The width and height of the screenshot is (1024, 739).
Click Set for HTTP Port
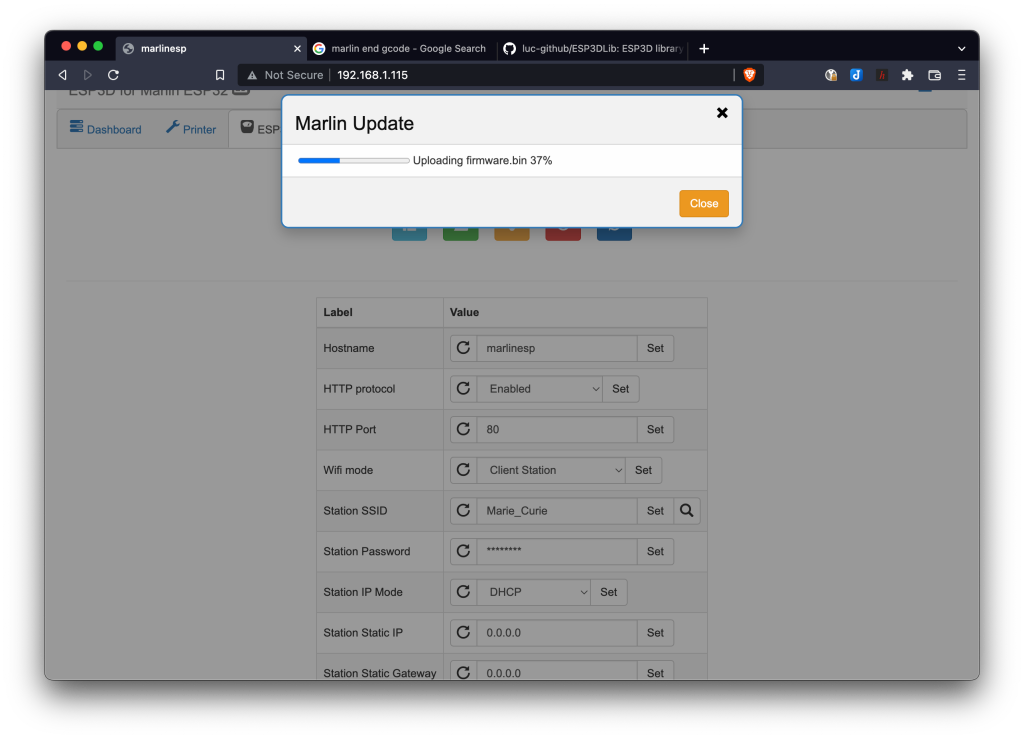tap(655, 429)
